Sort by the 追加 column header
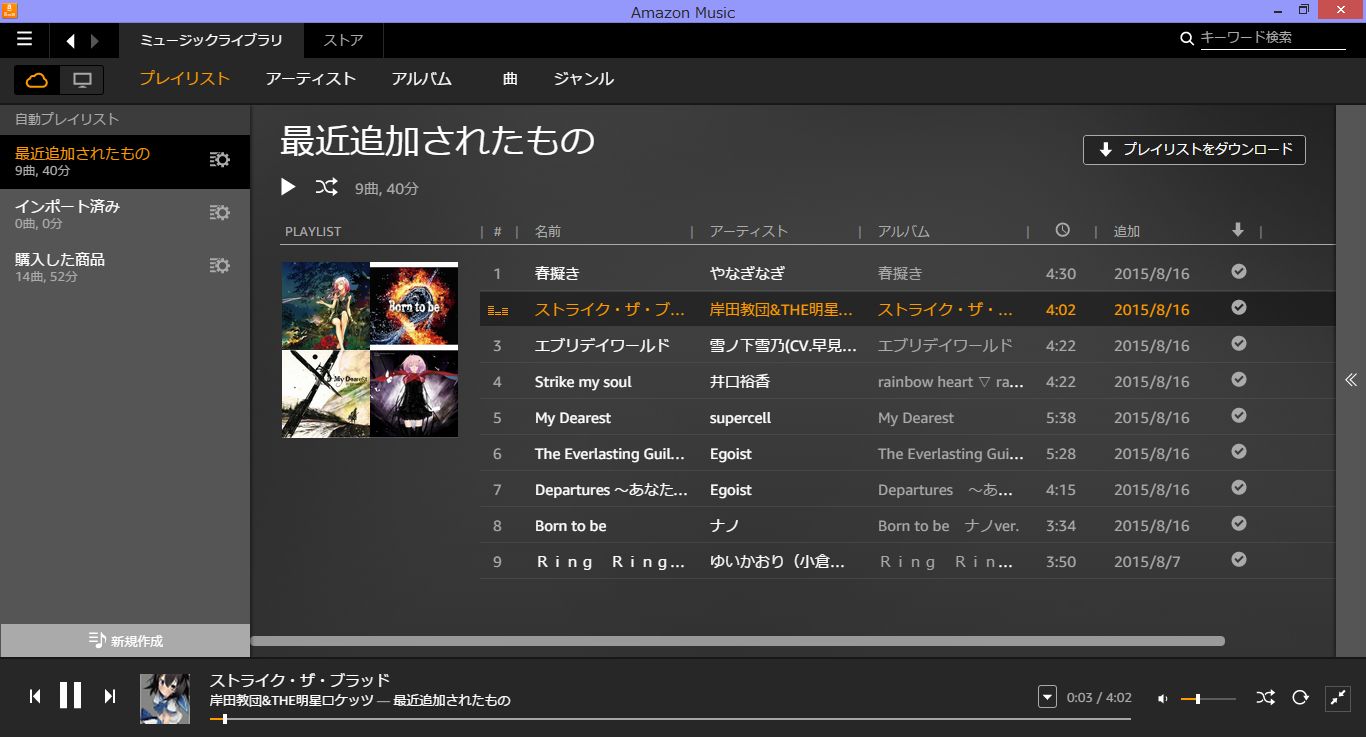1366x737 pixels. 1127,231
